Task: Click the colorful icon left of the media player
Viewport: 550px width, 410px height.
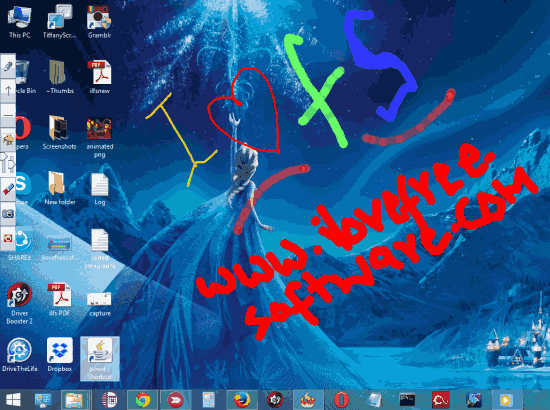Action: point(474,400)
